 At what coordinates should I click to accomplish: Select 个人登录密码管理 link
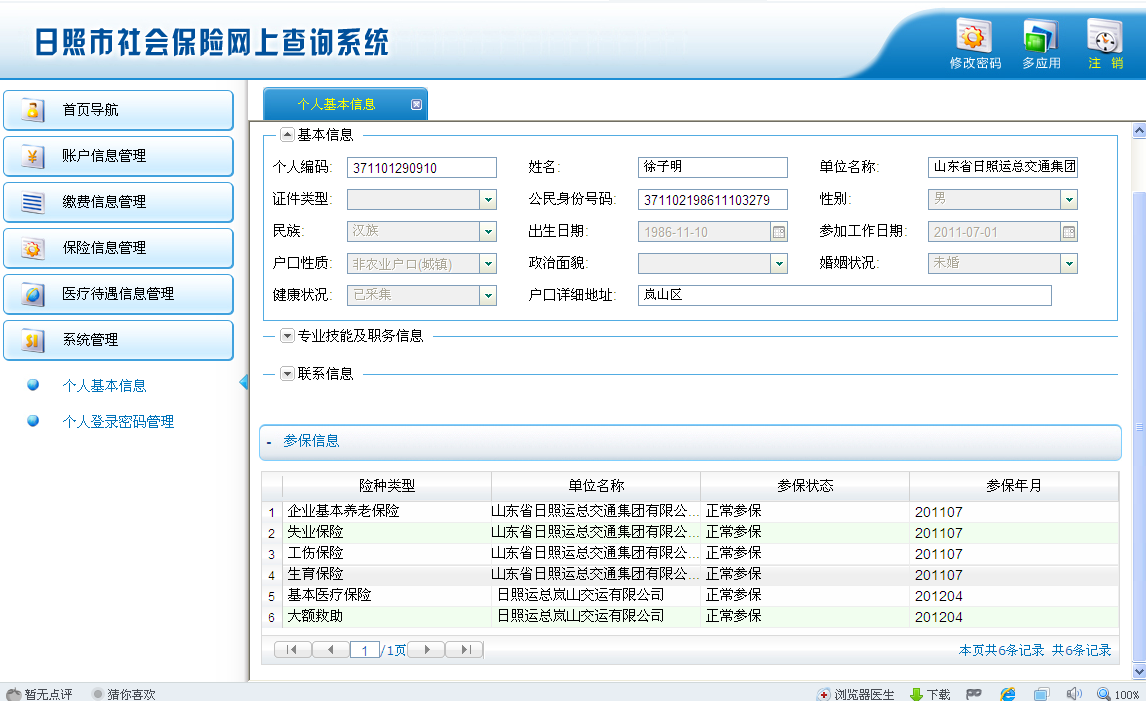point(118,422)
